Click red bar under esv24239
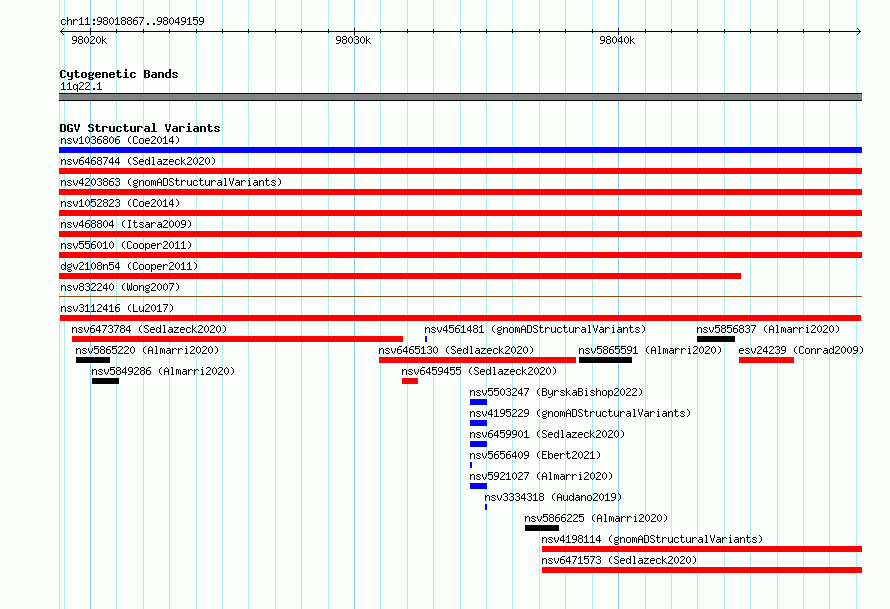 (766, 360)
